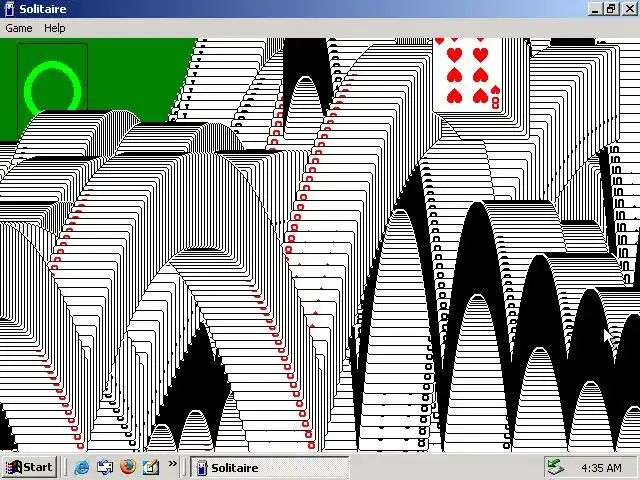
Task: Click the Solitaire title bar icon
Action: pyautogui.click(x=9, y=9)
